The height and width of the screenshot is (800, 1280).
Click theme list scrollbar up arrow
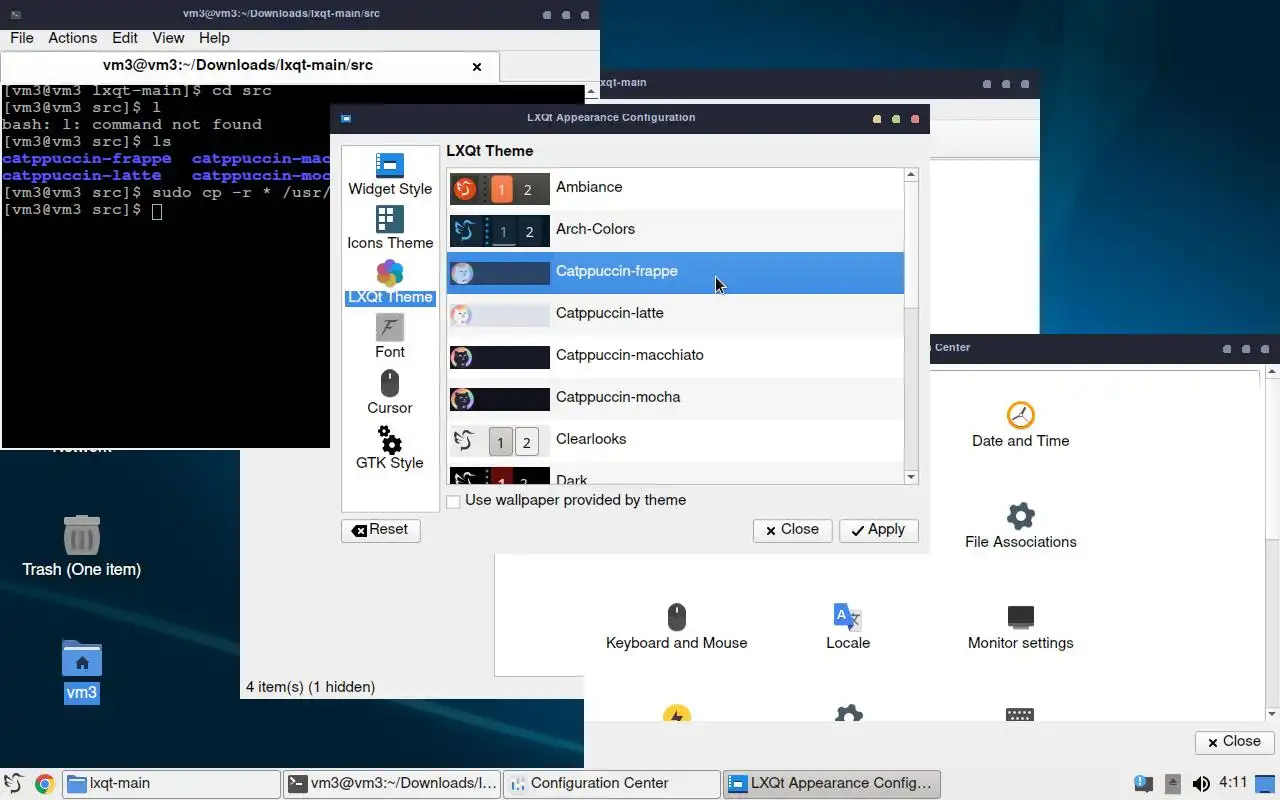[x=911, y=175]
